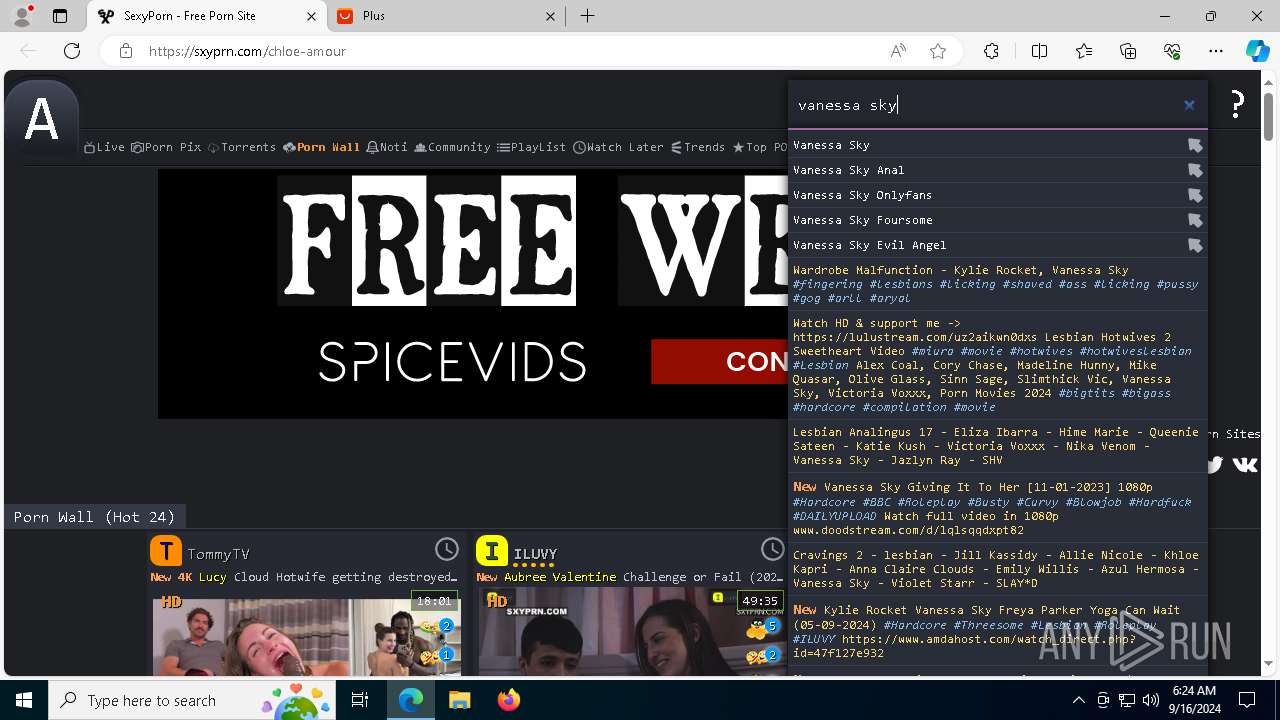1280x720 pixels.
Task: Open the Twitter bird icon
Action: (1215, 464)
